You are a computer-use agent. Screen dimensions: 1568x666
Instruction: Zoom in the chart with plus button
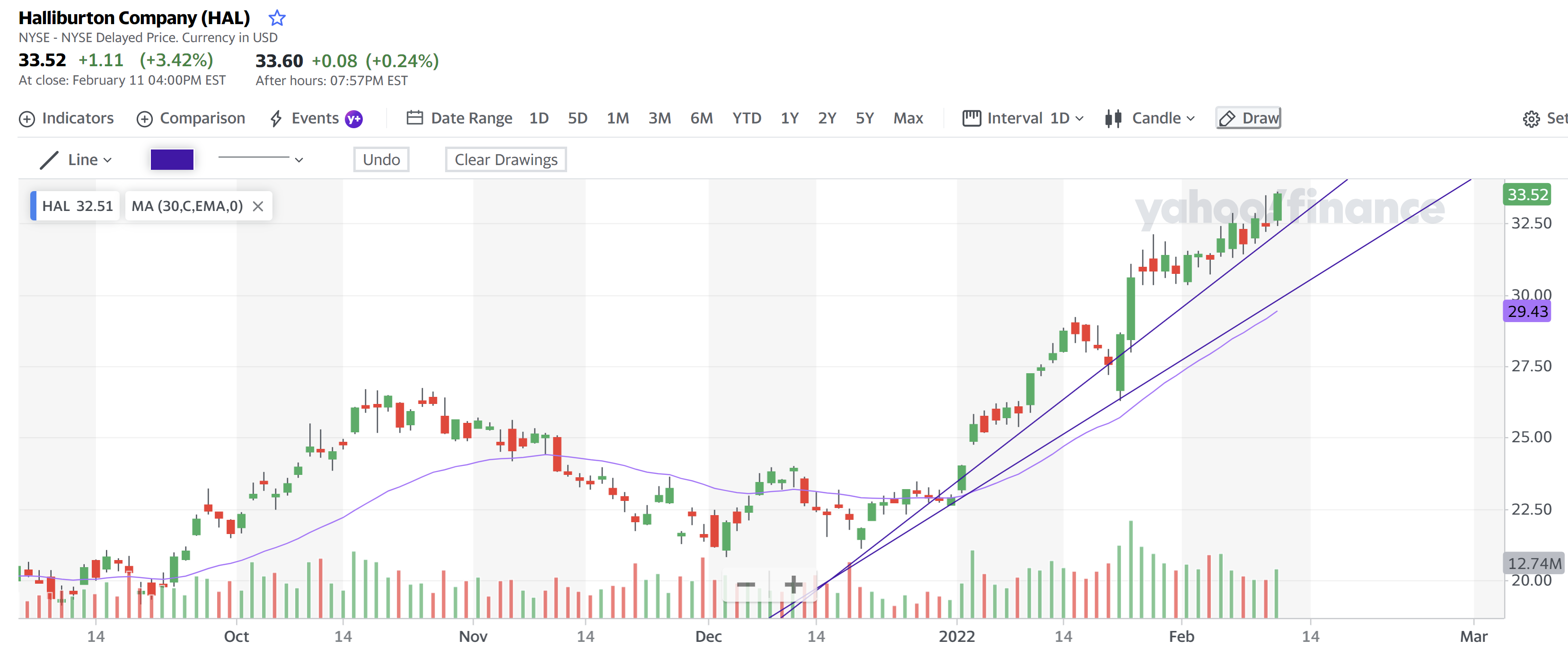(x=793, y=585)
